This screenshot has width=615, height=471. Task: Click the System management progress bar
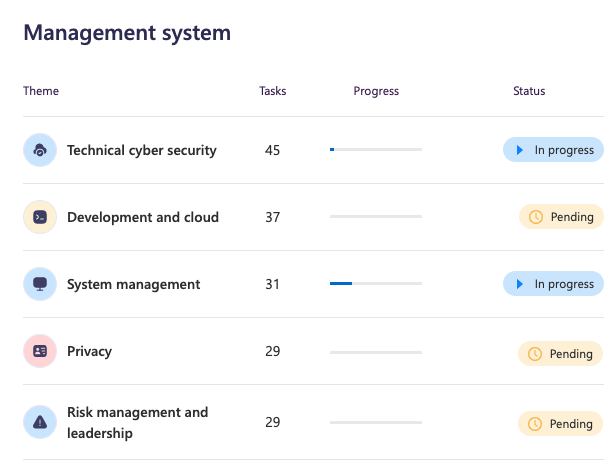pos(376,284)
